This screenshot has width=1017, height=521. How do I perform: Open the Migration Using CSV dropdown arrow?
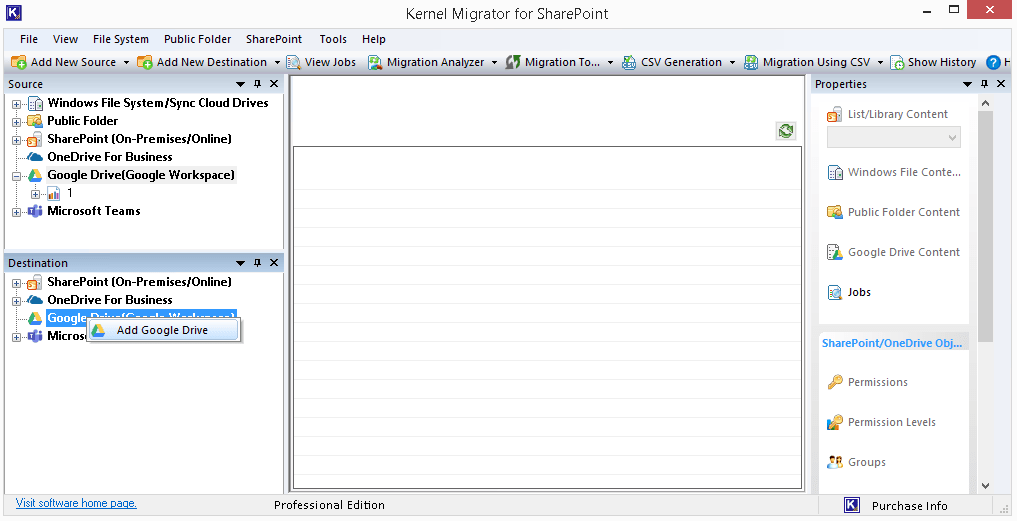(x=880, y=63)
